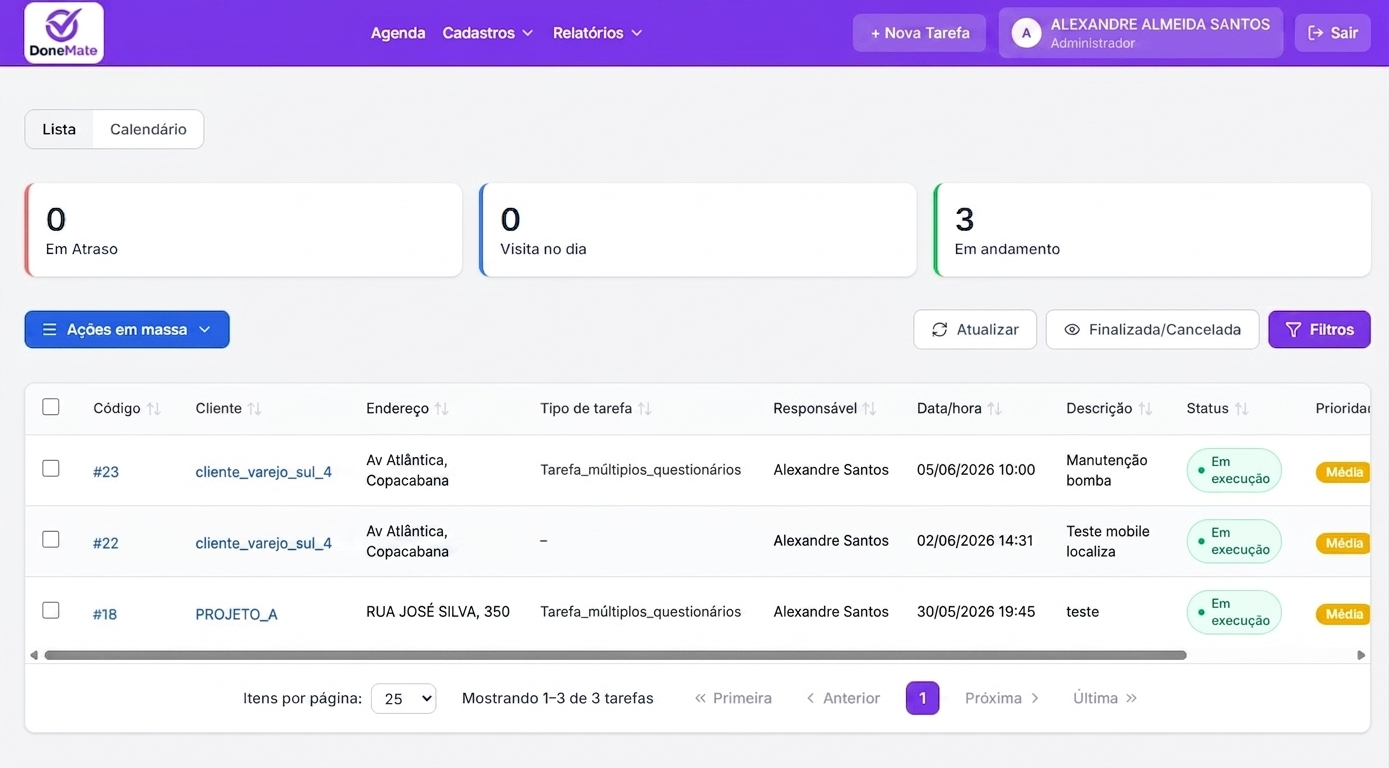Sort by Tipo de tarefa arrows

pyautogui.click(x=644, y=409)
